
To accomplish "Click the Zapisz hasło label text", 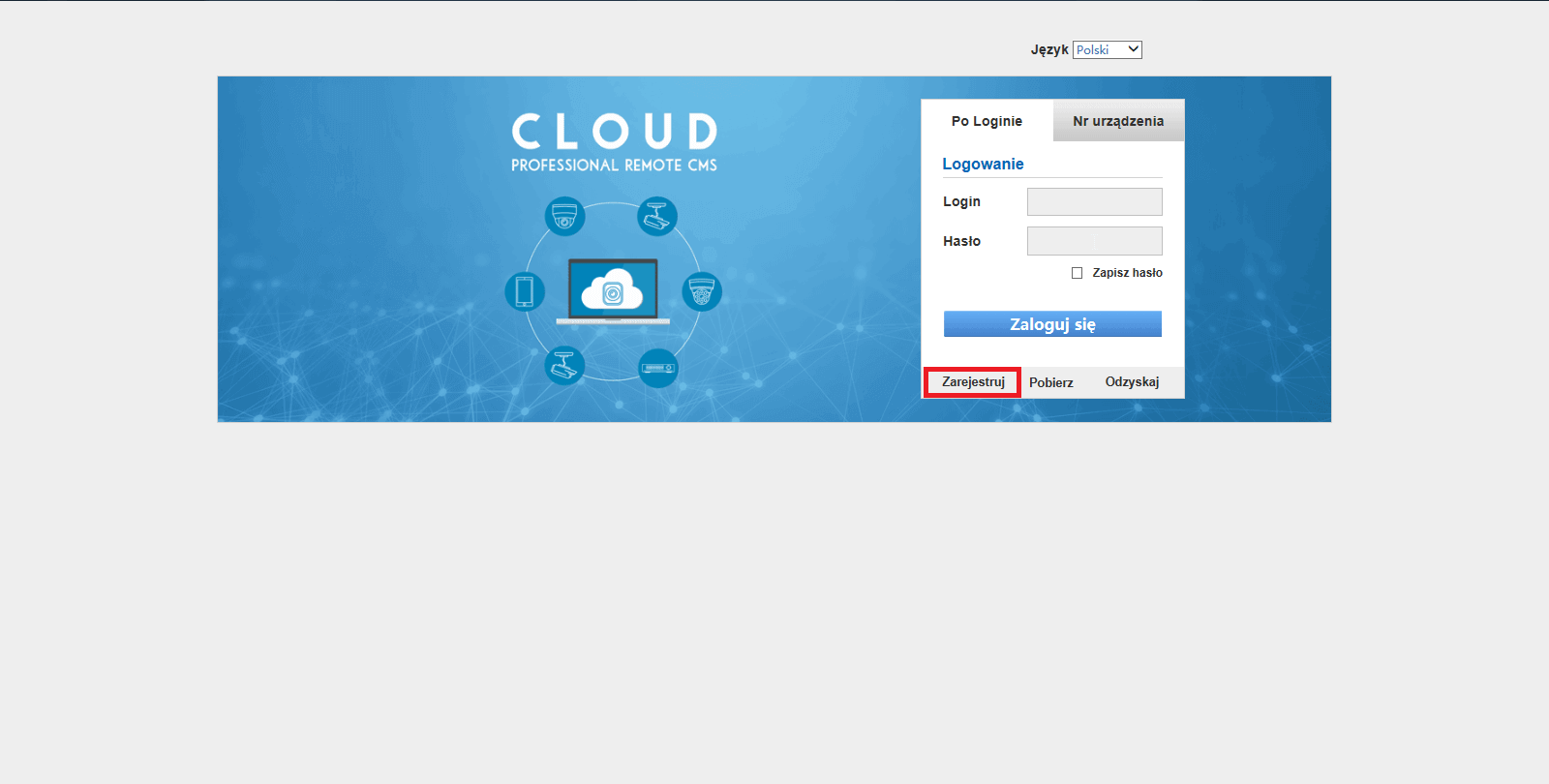I will [x=1127, y=273].
